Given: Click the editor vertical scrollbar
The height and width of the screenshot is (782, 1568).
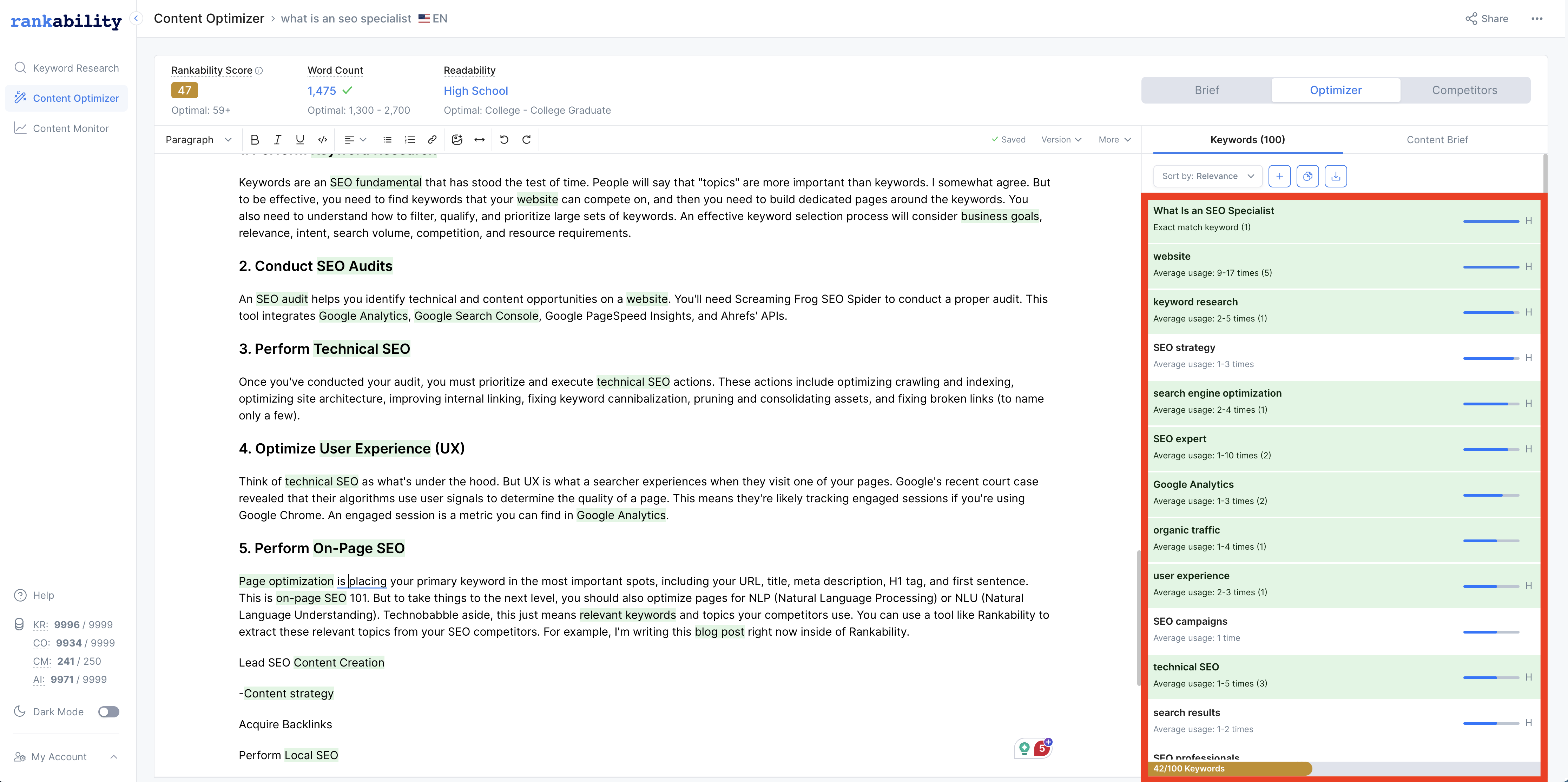Looking at the screenshot, I should coord(1139,618).
